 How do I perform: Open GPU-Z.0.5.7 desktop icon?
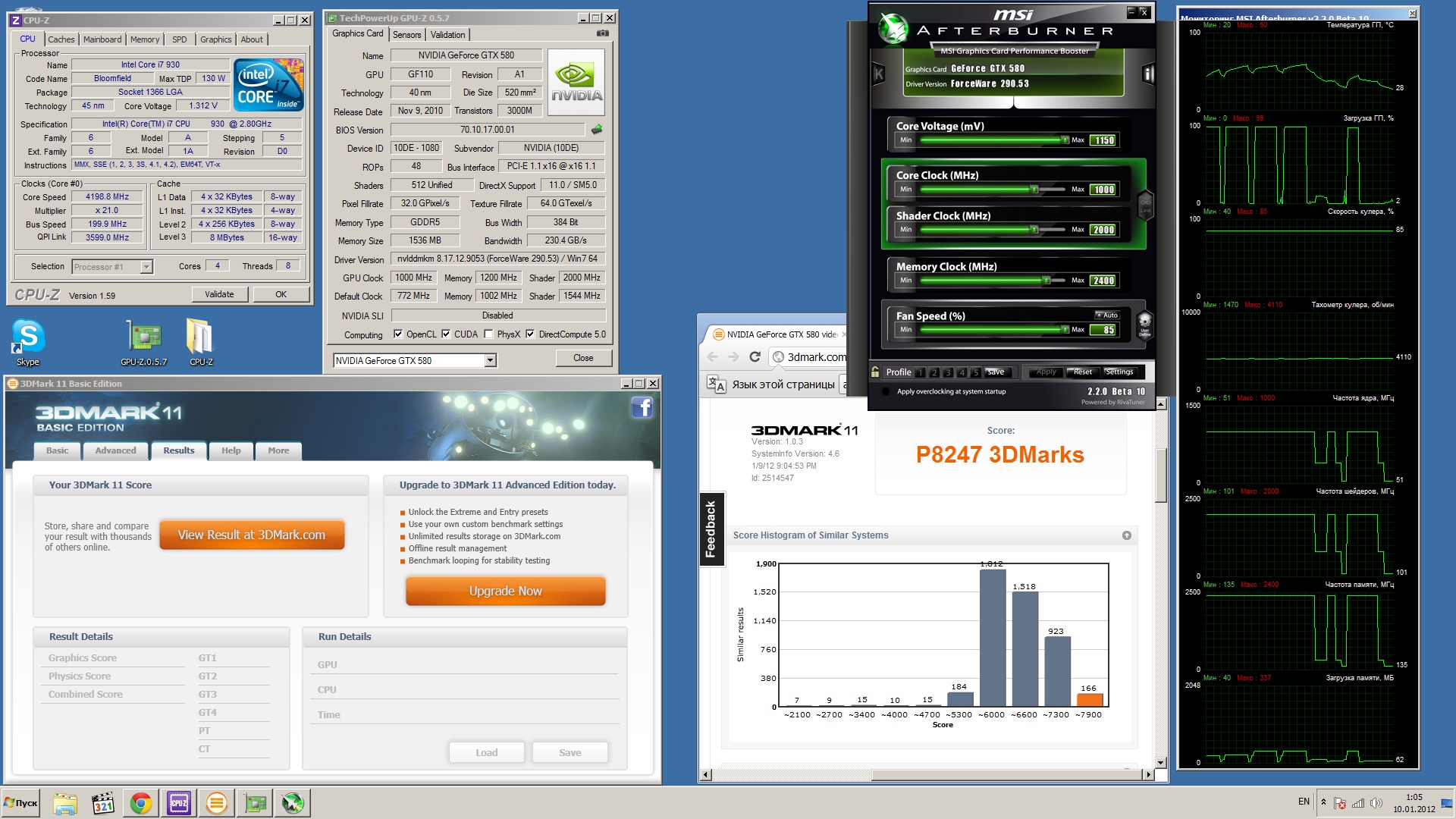tap(143, 342)
